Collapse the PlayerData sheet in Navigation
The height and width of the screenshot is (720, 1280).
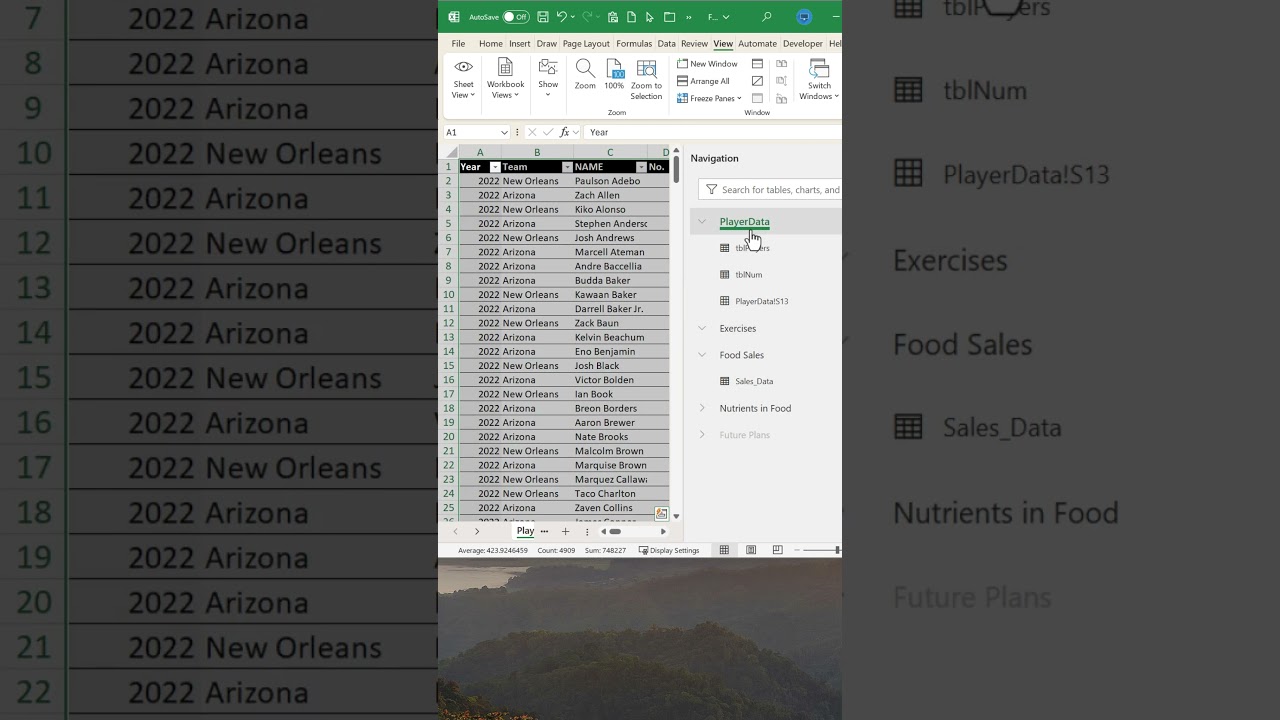(x=702, y=222)
